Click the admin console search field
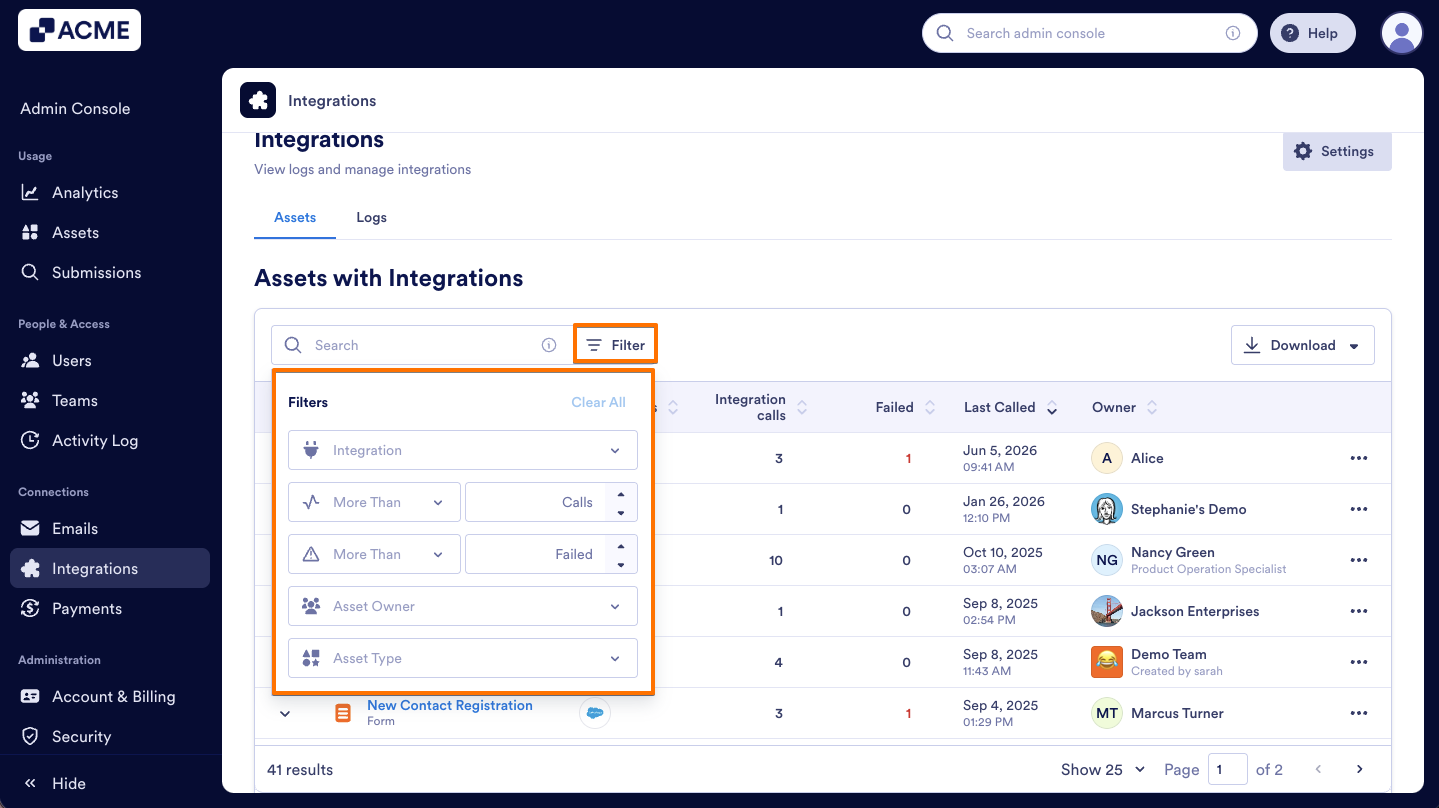 [1088, 33]
